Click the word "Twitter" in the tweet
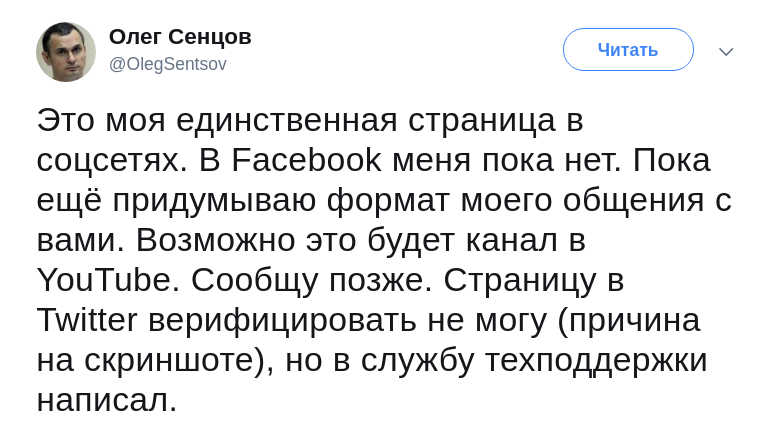Viewport: 779px width, 425px height. click(87, 320)
